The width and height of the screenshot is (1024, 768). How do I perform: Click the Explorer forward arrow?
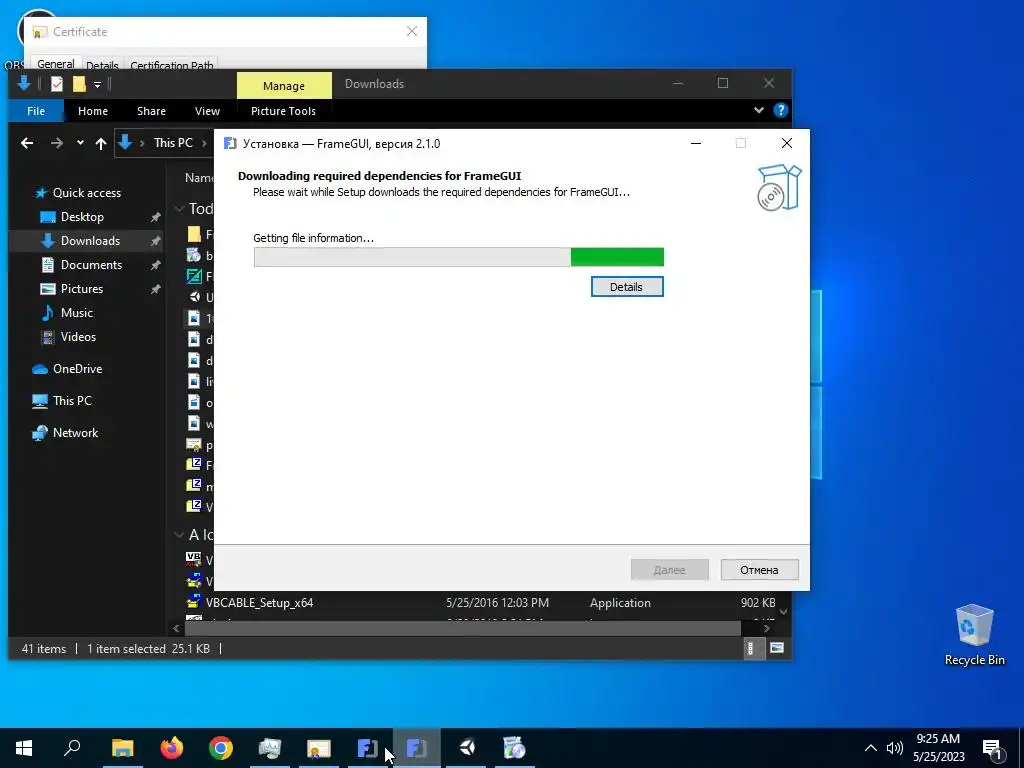[x=57, y=143]
